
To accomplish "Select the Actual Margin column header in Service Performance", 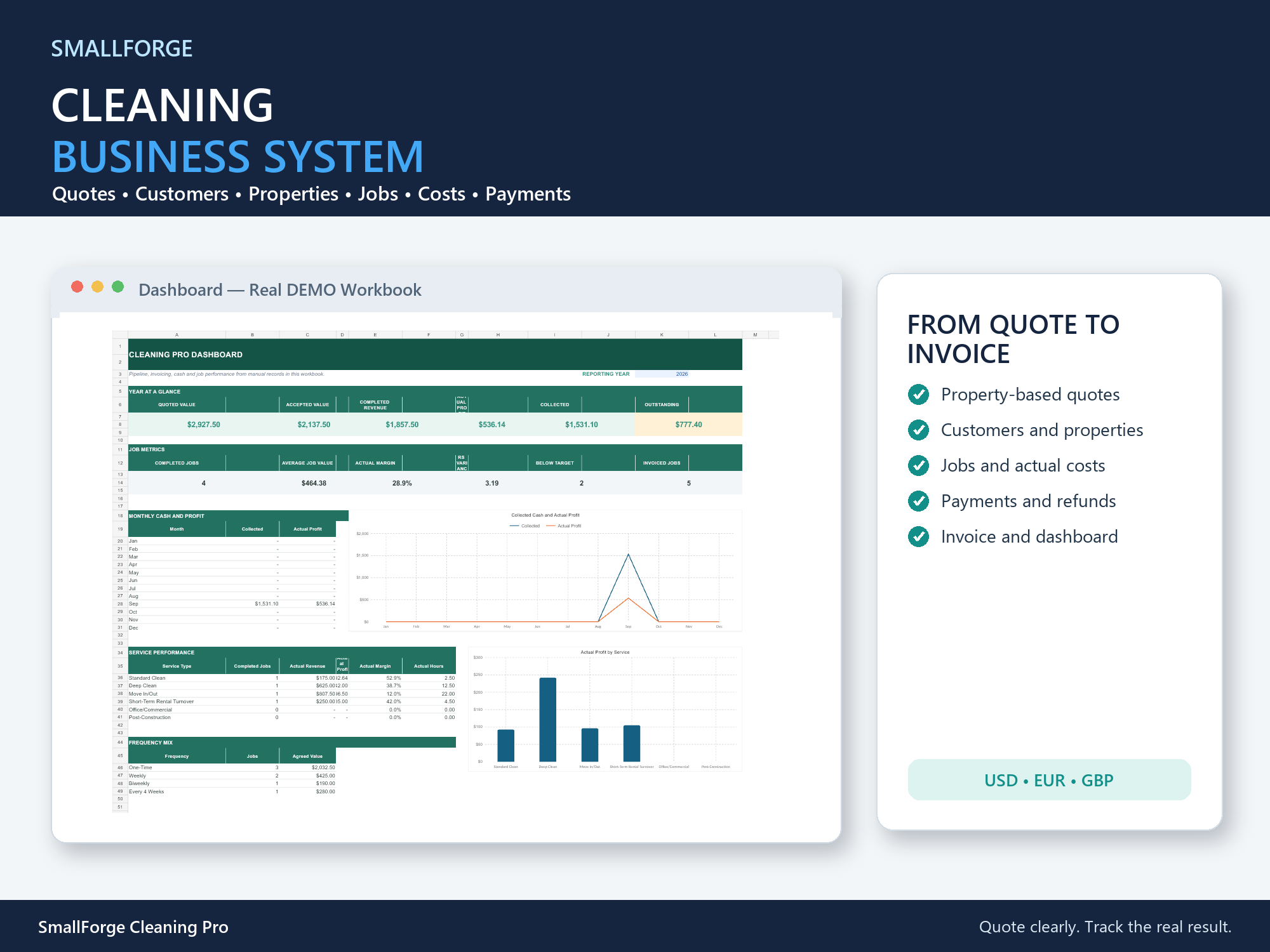I will point(375,666).
